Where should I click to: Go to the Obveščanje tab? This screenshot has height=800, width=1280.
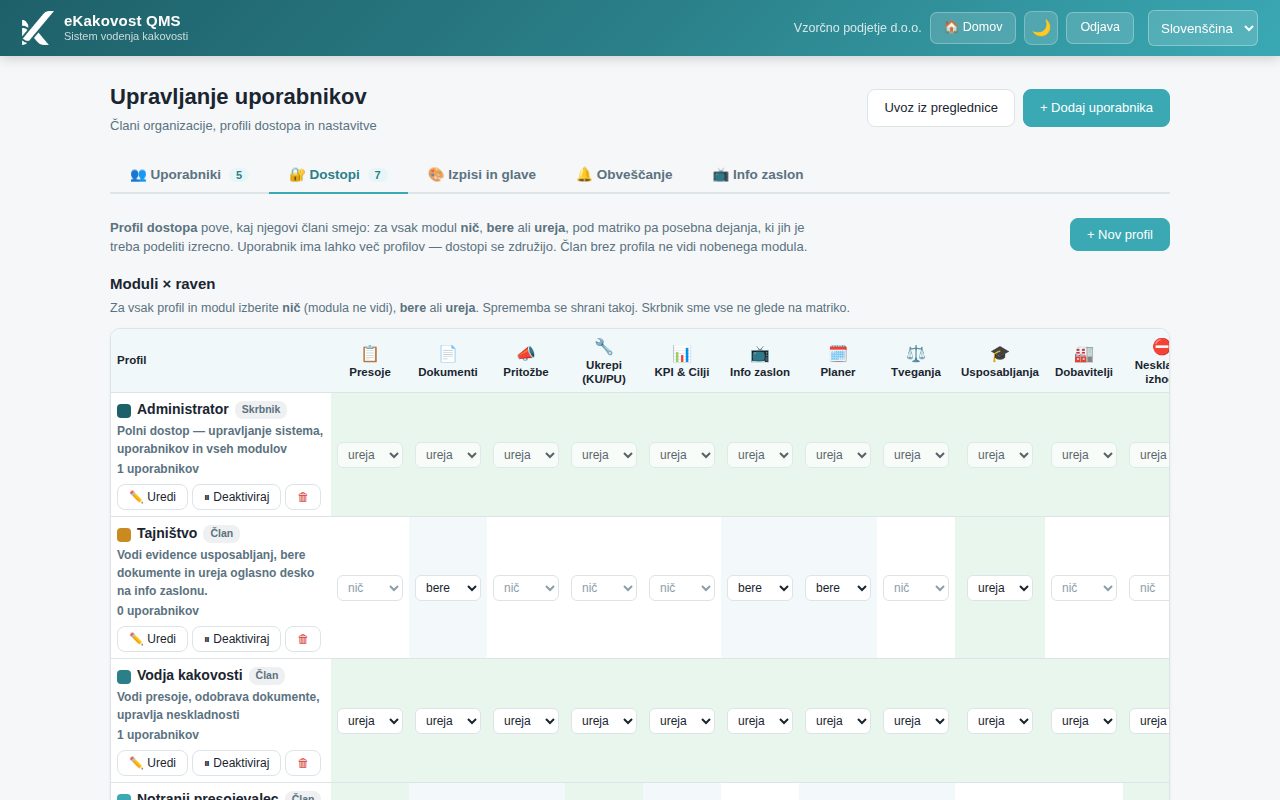click(x=624, y=174)
